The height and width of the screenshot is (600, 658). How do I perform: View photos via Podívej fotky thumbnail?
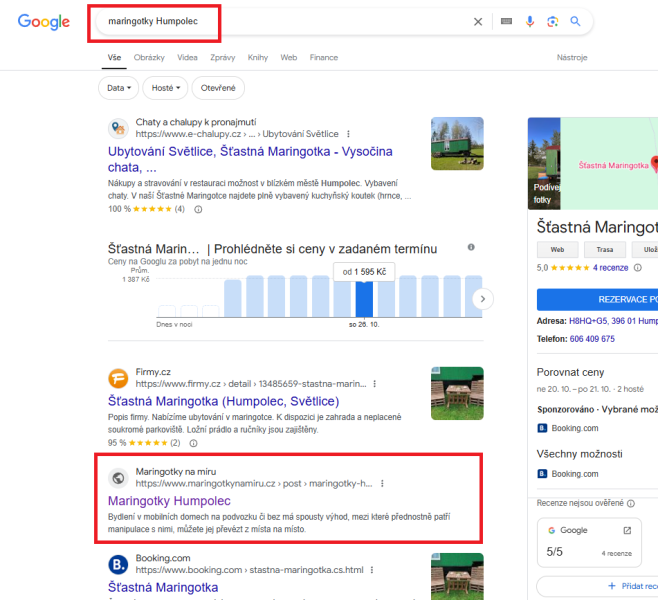click(x=544, y=163)
